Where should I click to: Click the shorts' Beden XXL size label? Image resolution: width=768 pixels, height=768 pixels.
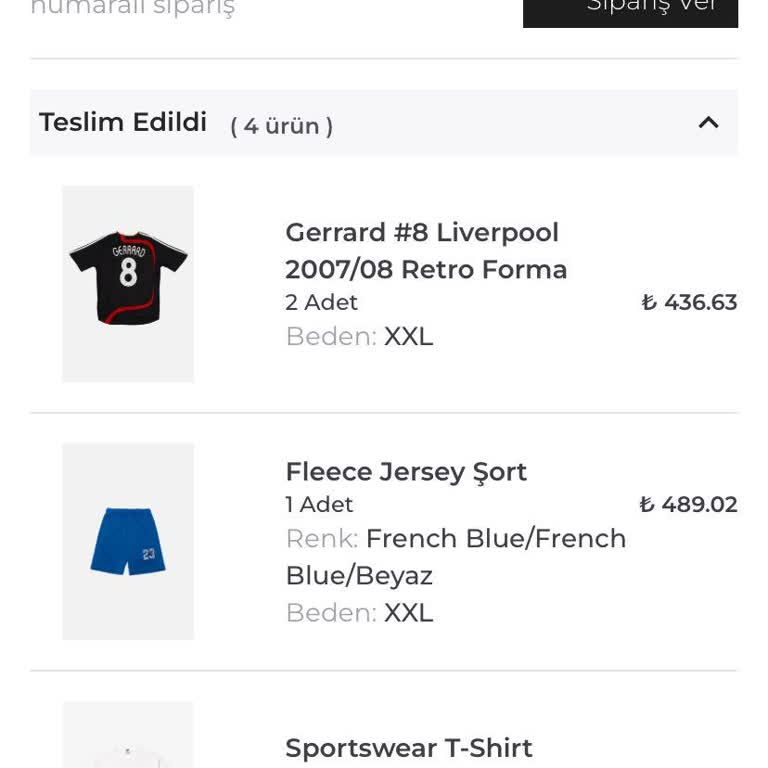point(359,612)
